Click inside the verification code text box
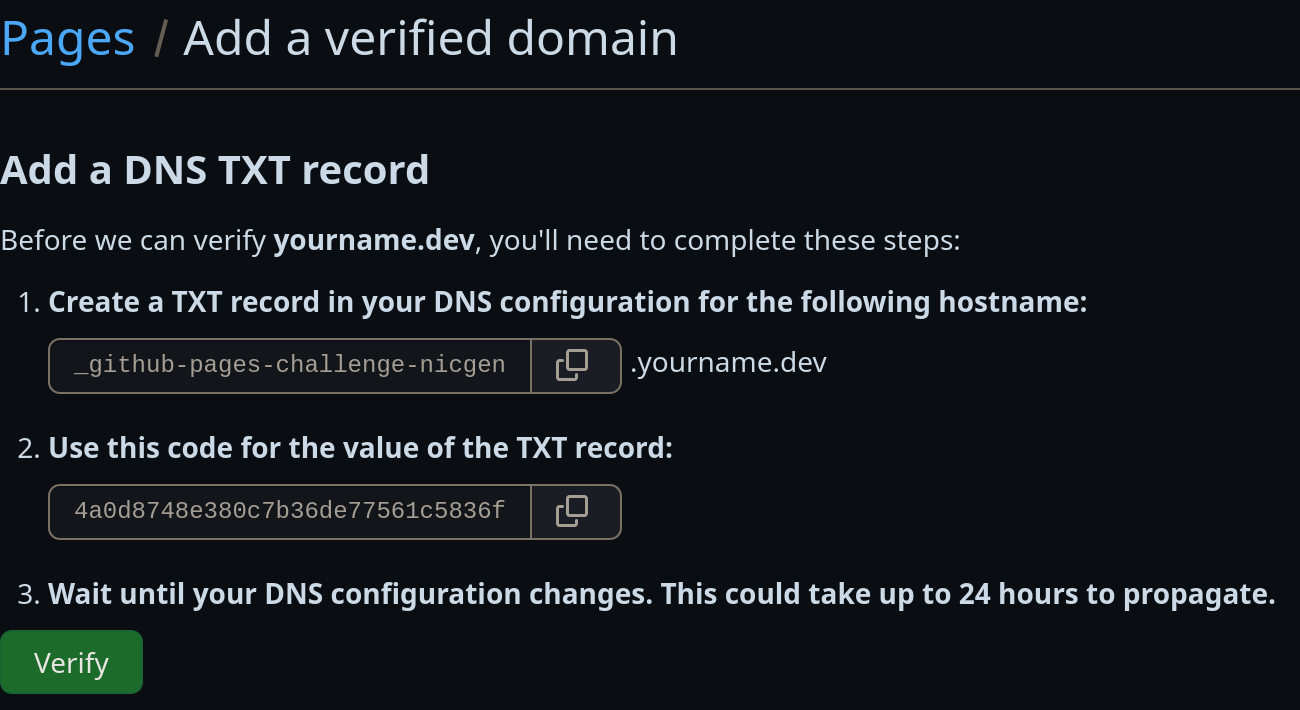Image resolution: width=1300 pixels, height=710 pixels. pyautogui.click(x=289, y=511)
